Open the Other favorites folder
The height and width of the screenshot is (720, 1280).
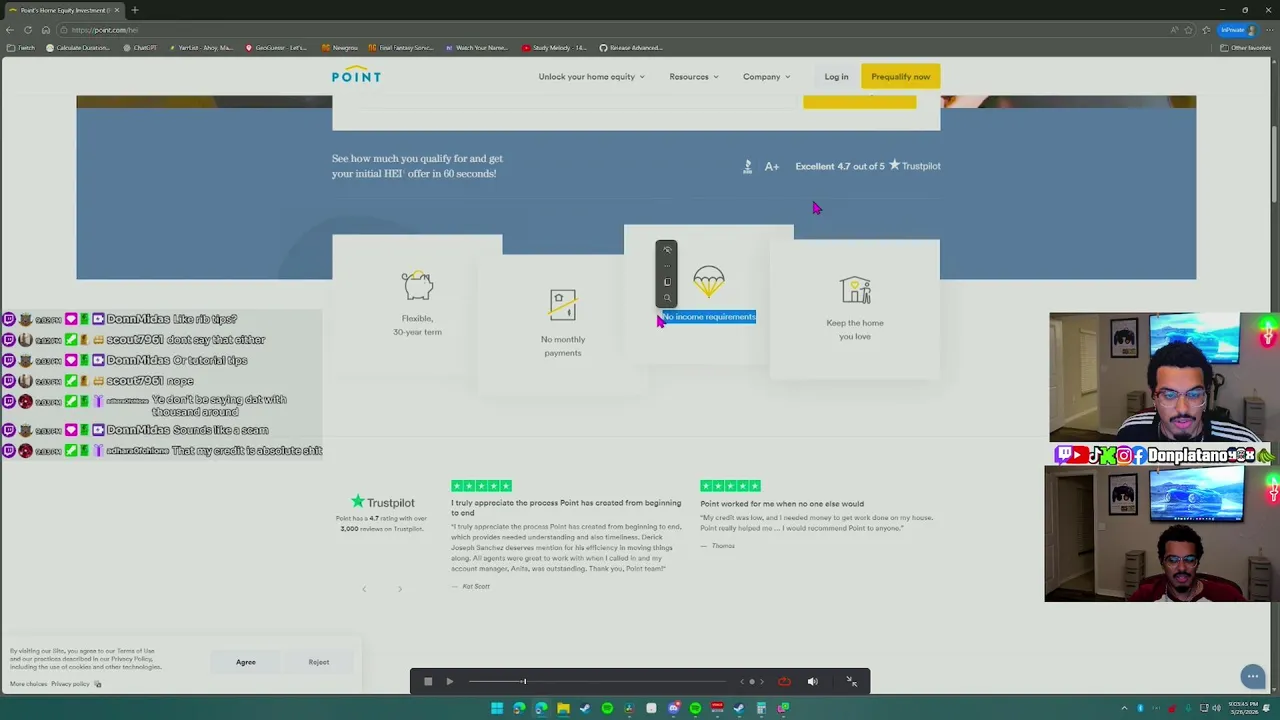(1246, 48)
